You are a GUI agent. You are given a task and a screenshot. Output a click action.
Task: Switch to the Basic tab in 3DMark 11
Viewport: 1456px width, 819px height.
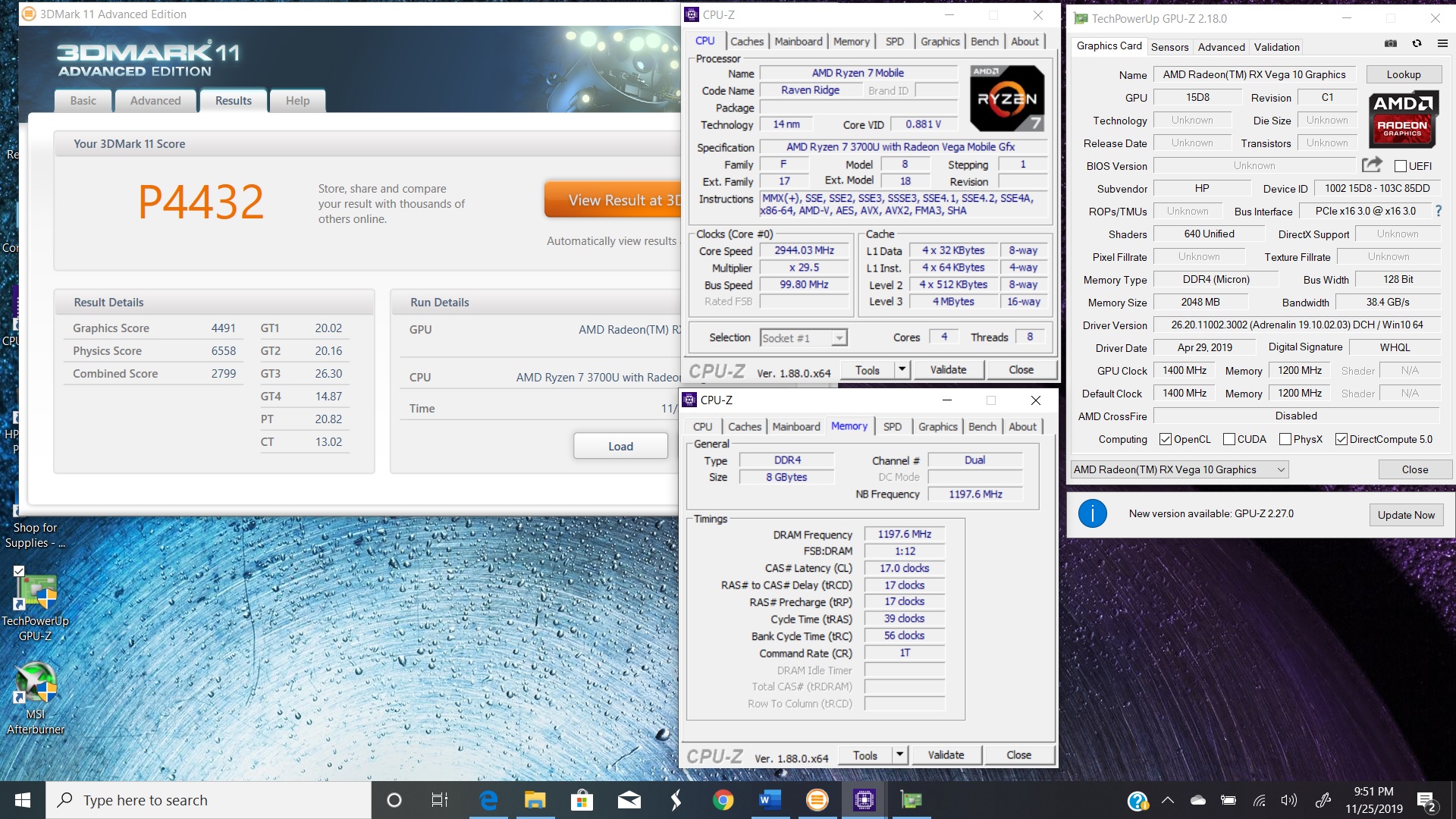pyautogui.click(x=83, y=101)
